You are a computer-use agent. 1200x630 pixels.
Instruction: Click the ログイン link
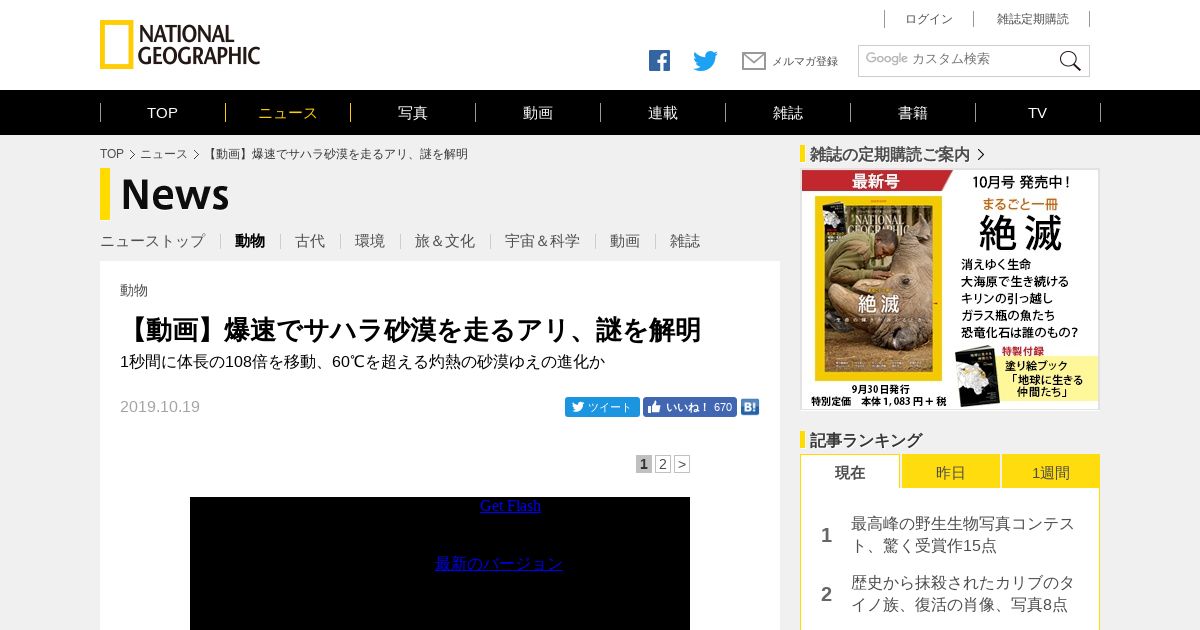click(x=929, y=19)
